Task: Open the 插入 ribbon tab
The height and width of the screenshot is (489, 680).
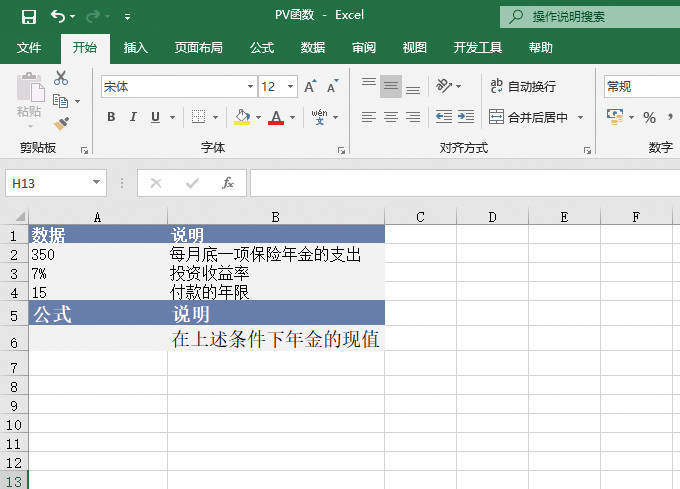Action: (136, 47)
